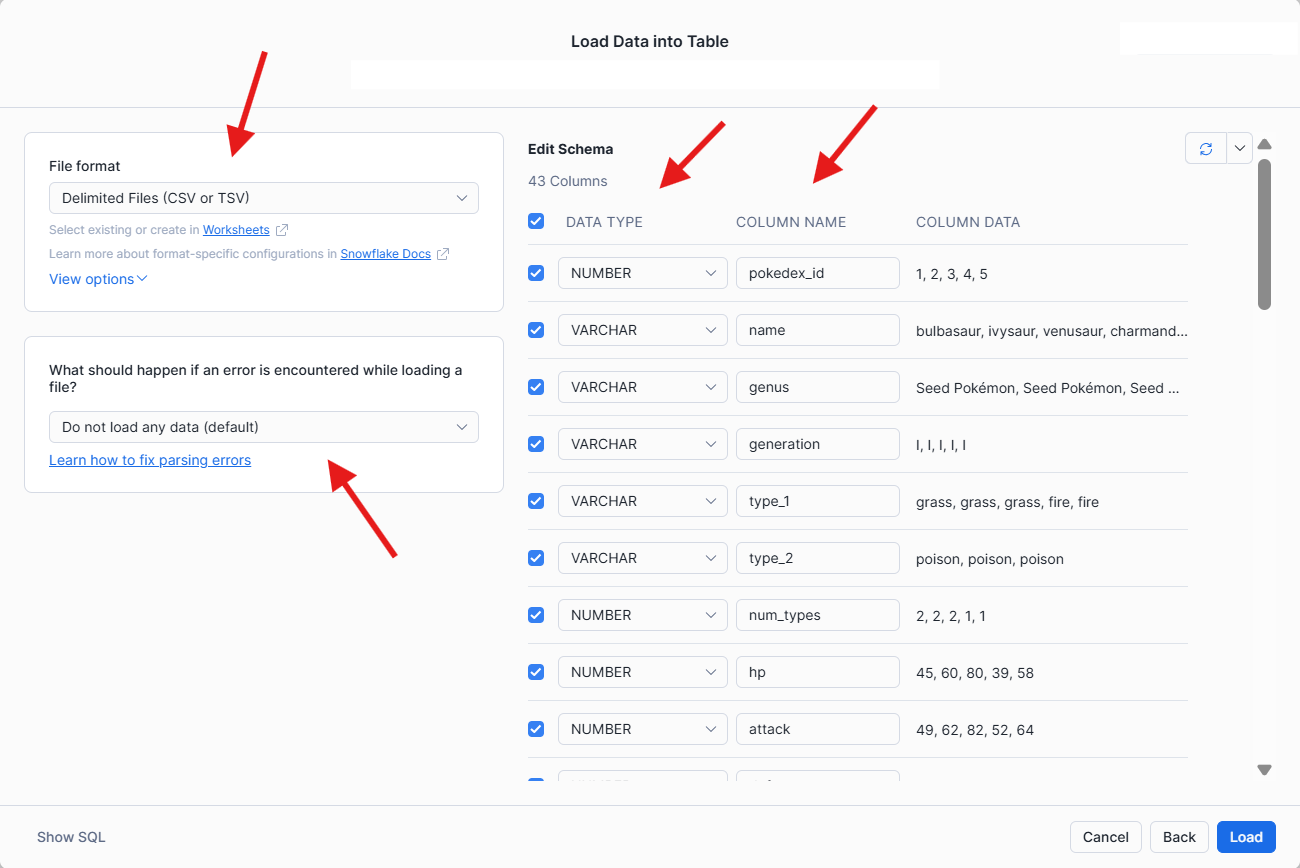The width and height of the screenshot is (1300, 868).
Task: Uncheck the attack column checkbox
Action: coord(536,728)
